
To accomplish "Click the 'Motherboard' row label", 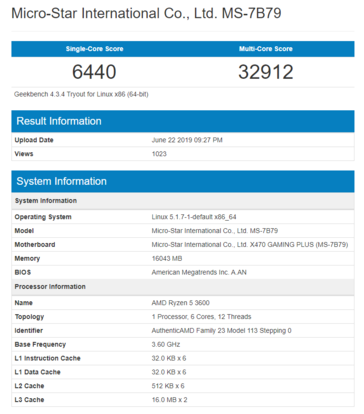I will [35, 245].
